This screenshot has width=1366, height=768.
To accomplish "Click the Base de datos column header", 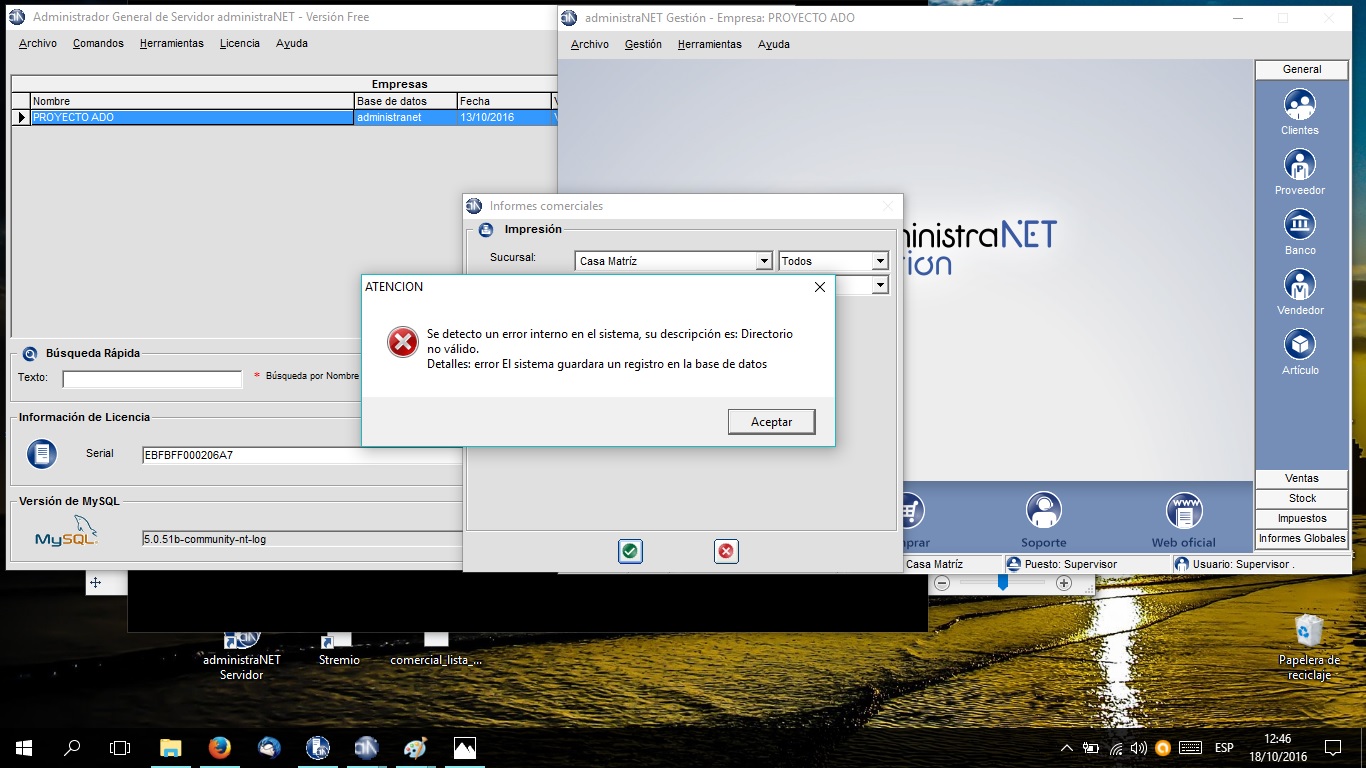I will coord(406,101).
